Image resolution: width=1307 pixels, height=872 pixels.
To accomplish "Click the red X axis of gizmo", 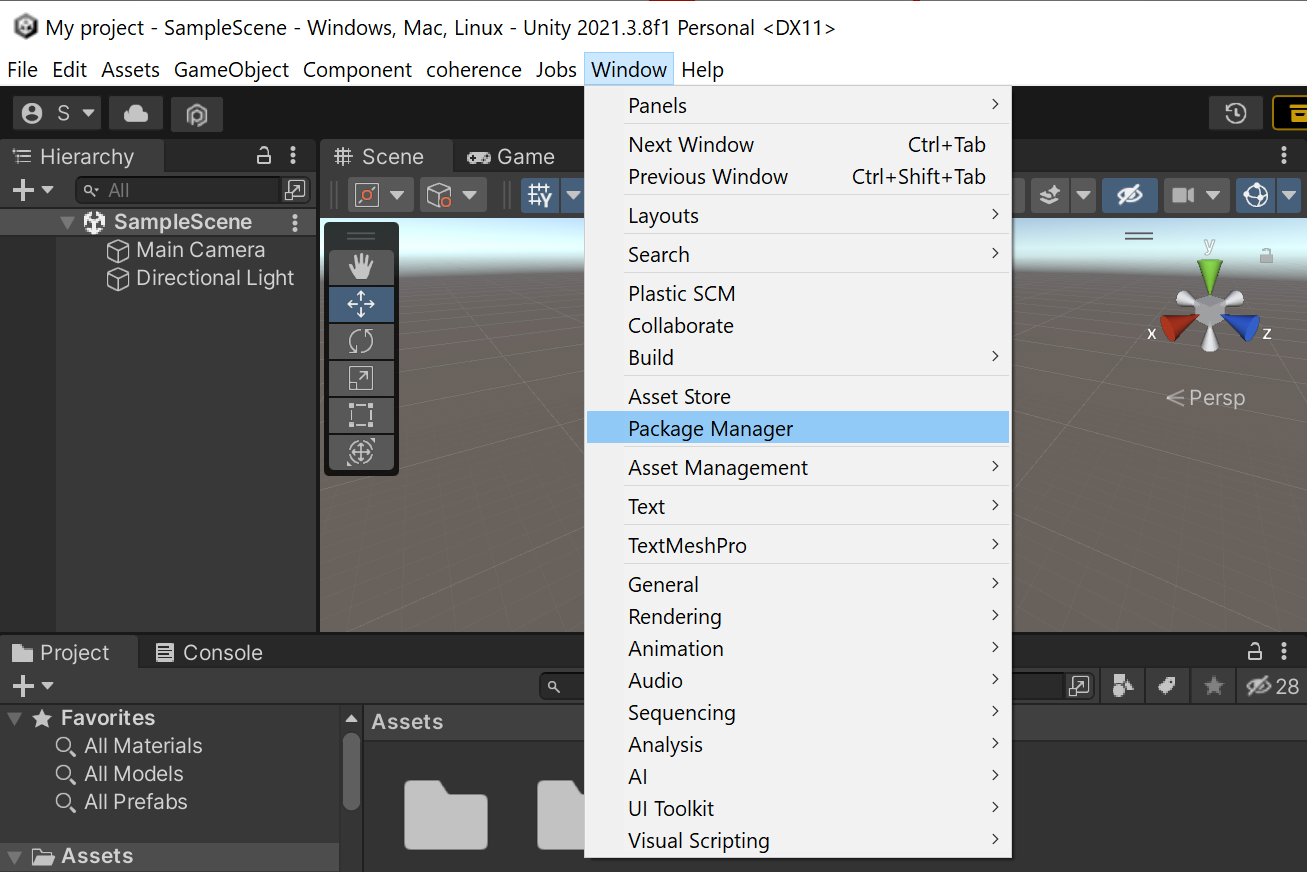I will coord(1176,326).
